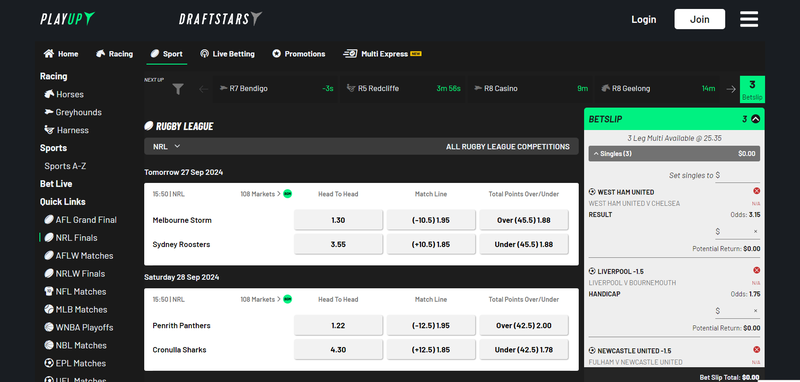Open Harness in the sidebar
Screen dimensions: 800x382
(x=66, y=130)
